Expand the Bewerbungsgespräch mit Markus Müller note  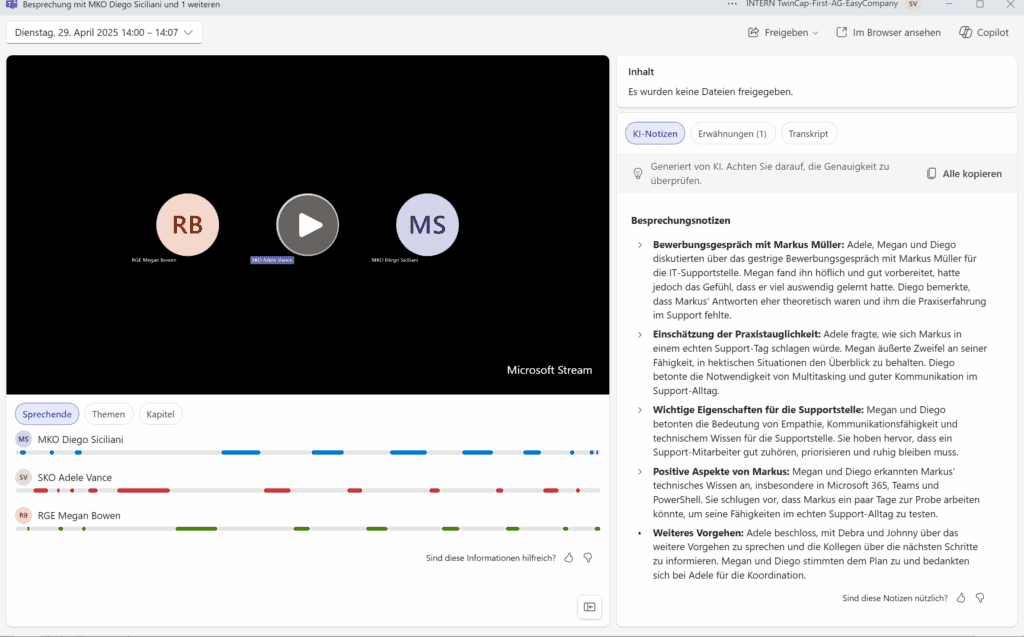coord(639,245)
